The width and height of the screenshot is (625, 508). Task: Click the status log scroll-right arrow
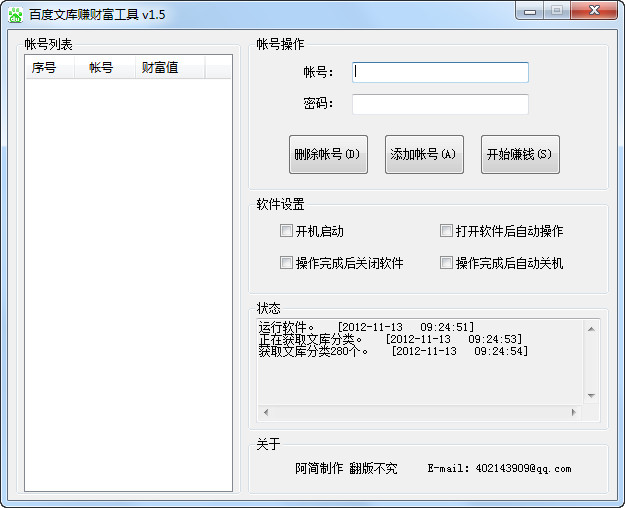click(574, 412)
